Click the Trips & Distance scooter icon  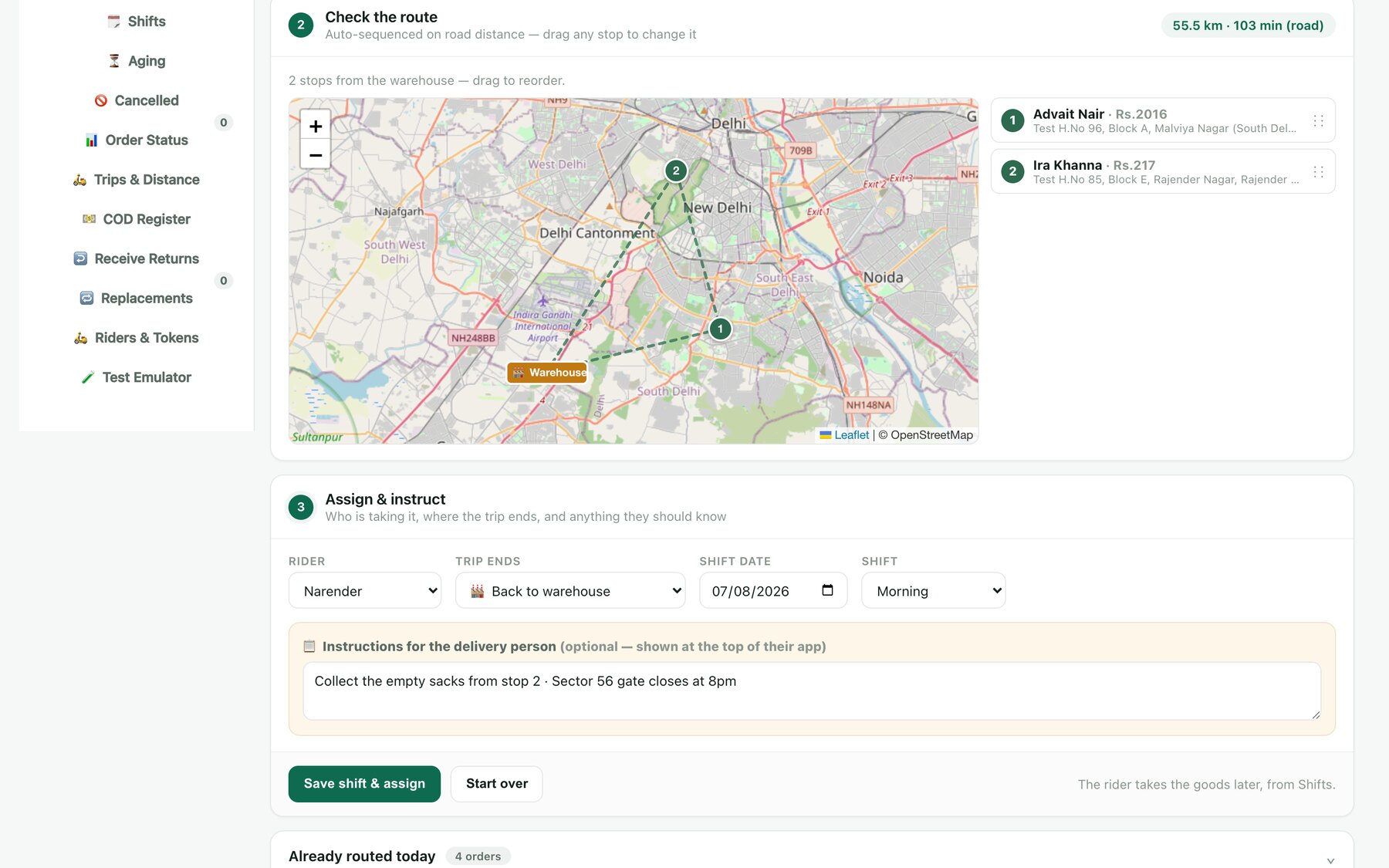point(79,180)
